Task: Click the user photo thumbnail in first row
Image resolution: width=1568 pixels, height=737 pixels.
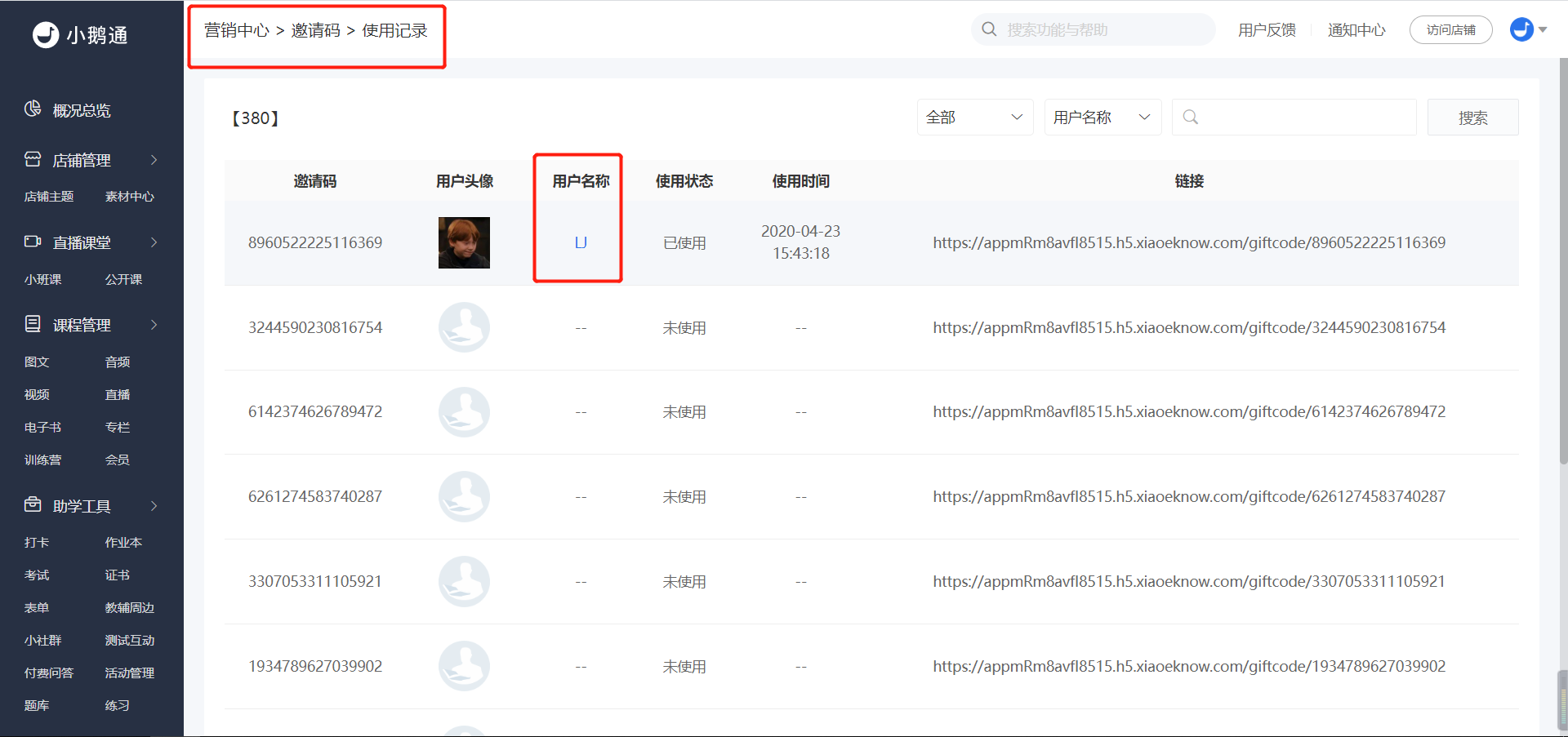Action: coord(464,242)
